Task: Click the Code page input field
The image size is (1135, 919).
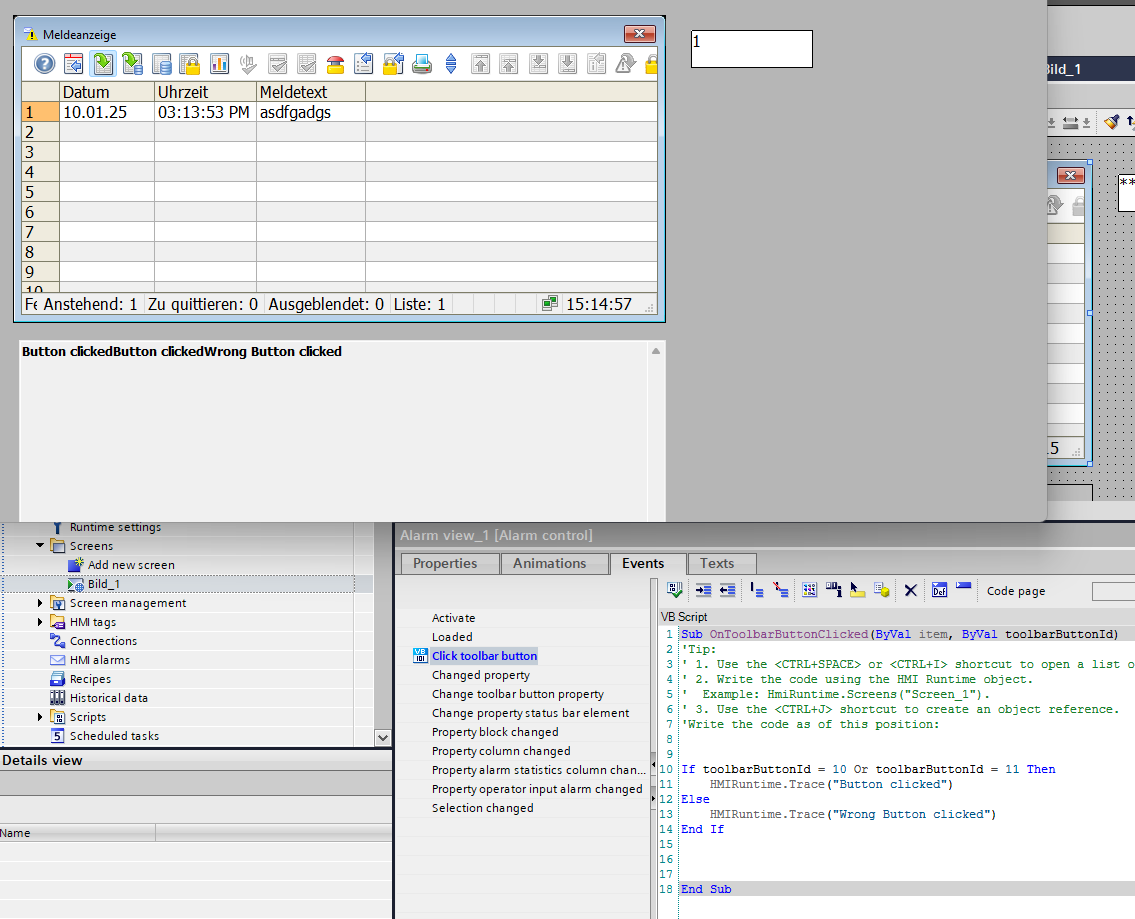Action: click(1112, 591)
